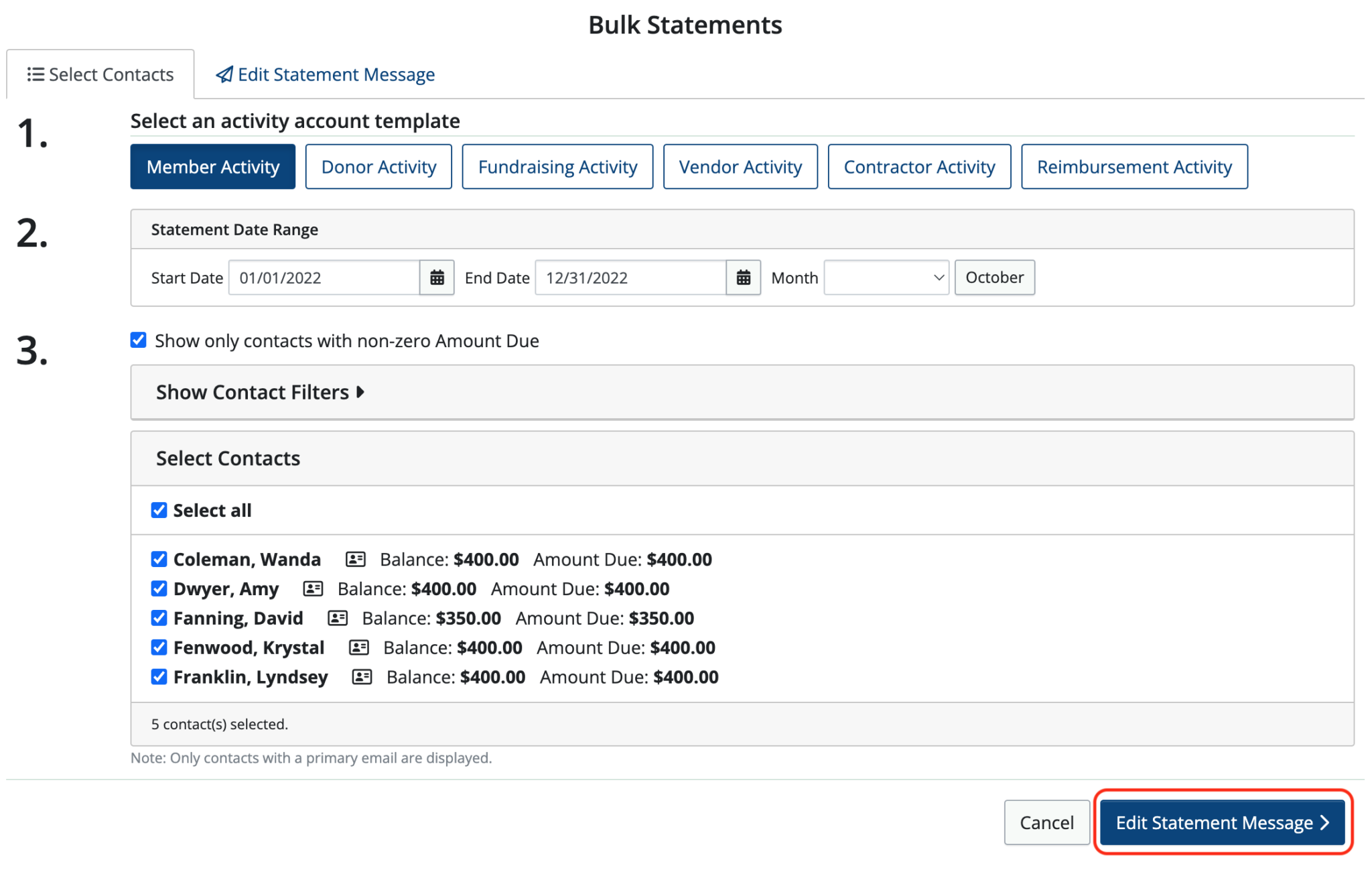Image resolution: width=1372 pixels, height=872 pixels.
Task: Open Krystal Fenwood's contact card icon
Action: point(359,647)
